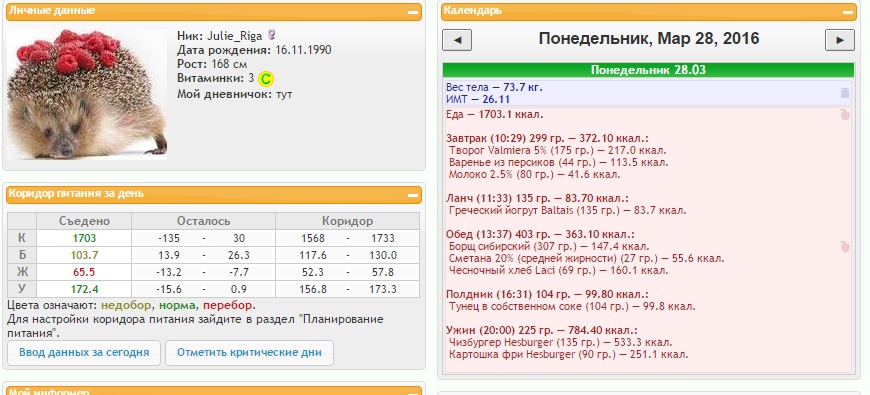Select the Вес тела — 73.7 кг. line
The width and height of the screenshot is (870, 395).
tap(494, 87)
